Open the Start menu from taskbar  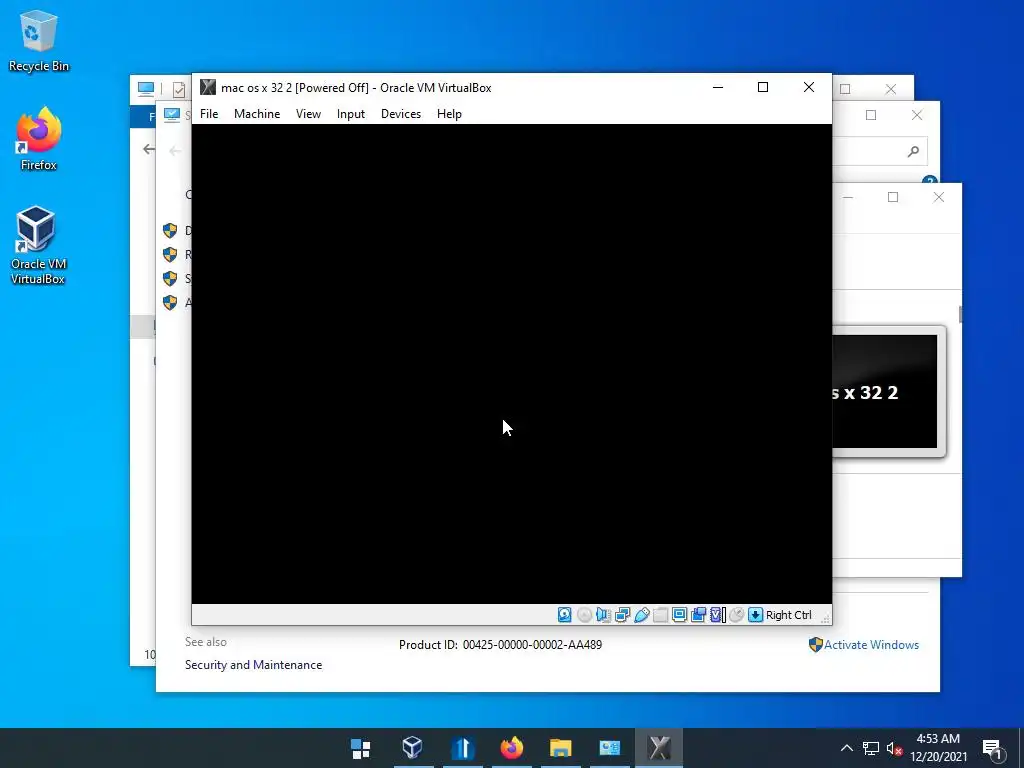pyautogui.click(x=360, y=748)
